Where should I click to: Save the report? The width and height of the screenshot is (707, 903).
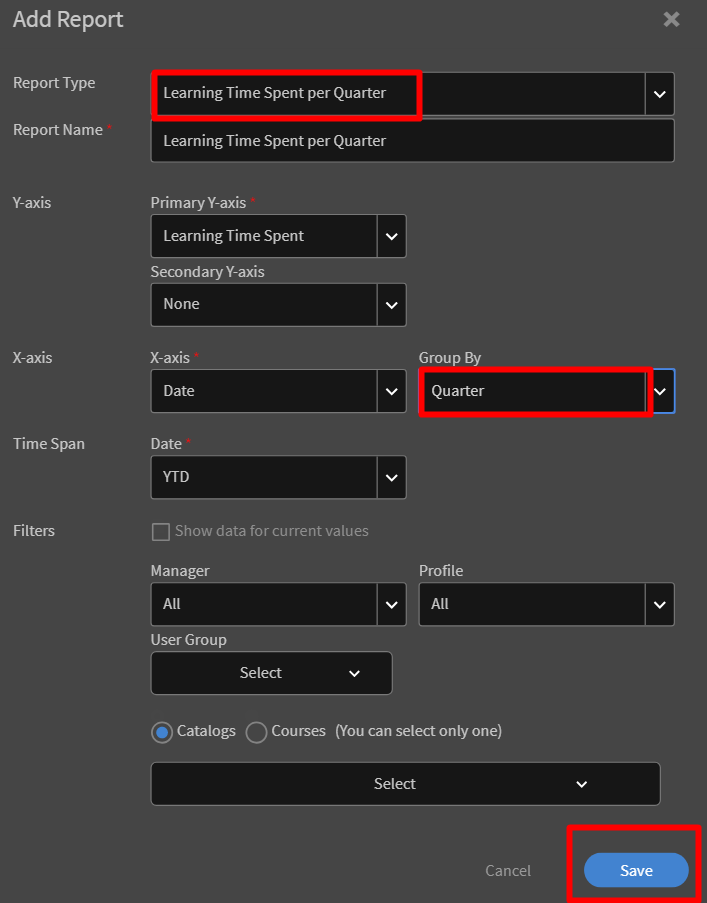pos(636,871)
